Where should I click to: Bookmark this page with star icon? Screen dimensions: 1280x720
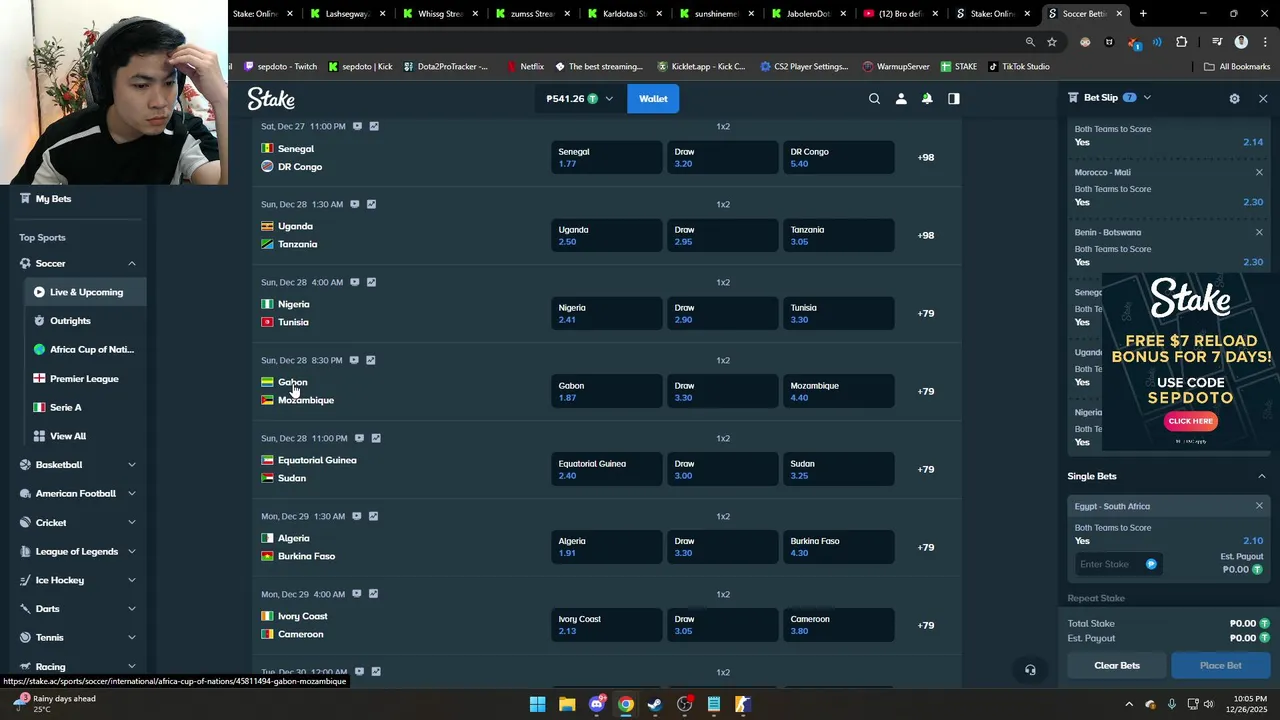point(1052,42)
